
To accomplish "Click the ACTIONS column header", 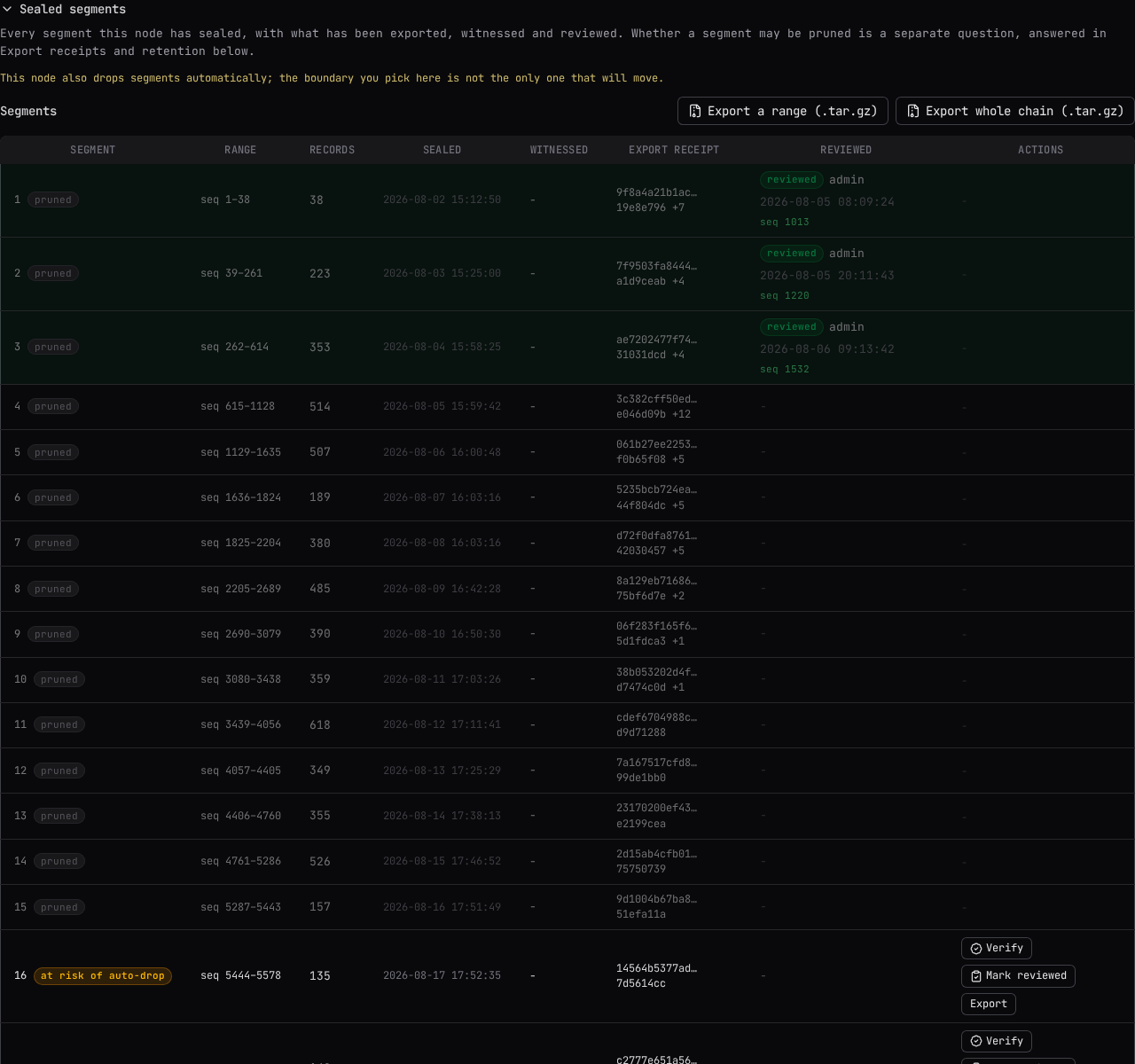I will pyautogui.click(x=1041, y=150).
